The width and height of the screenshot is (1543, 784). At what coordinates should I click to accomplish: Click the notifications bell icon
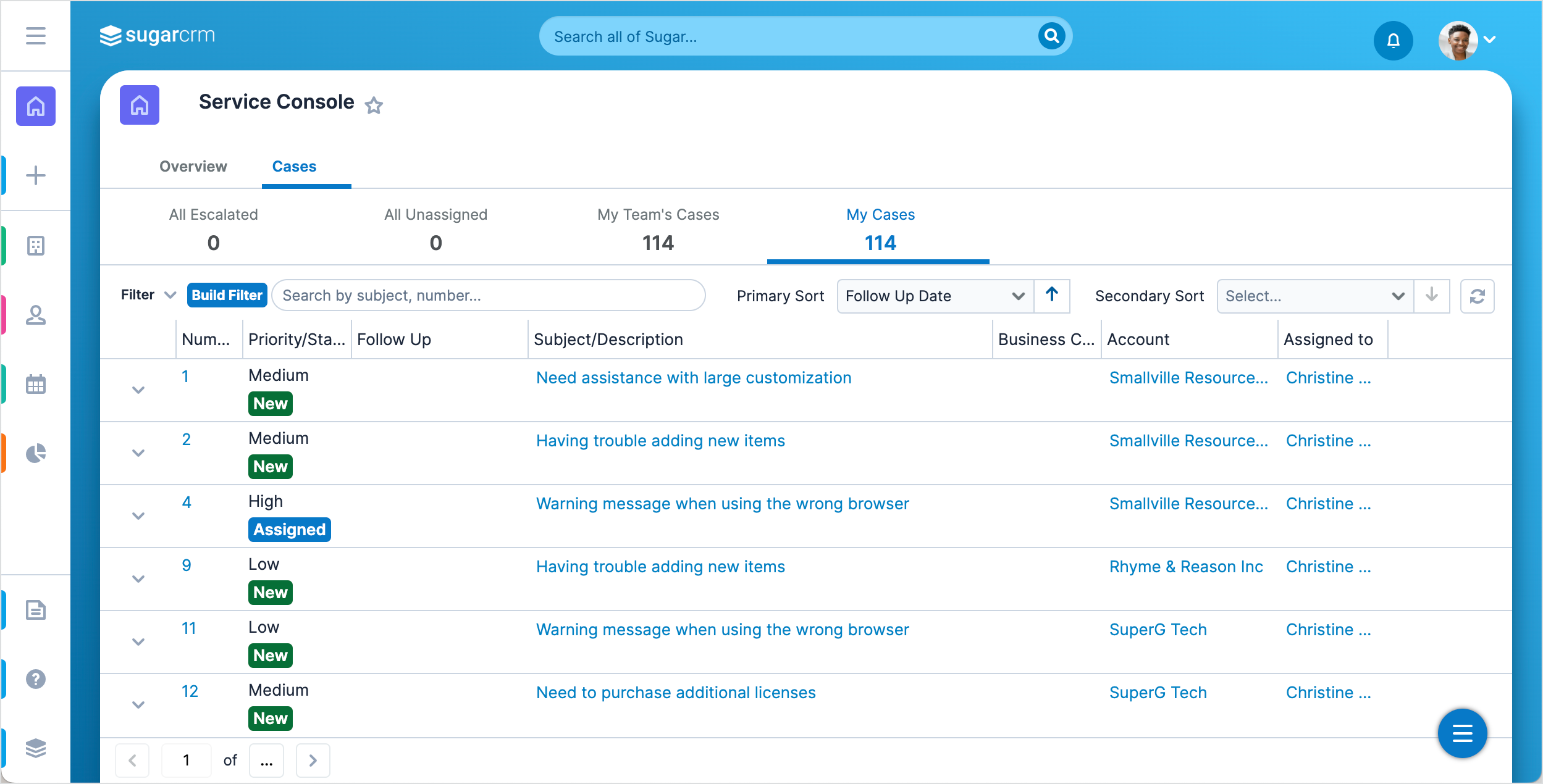(1393, 40)
